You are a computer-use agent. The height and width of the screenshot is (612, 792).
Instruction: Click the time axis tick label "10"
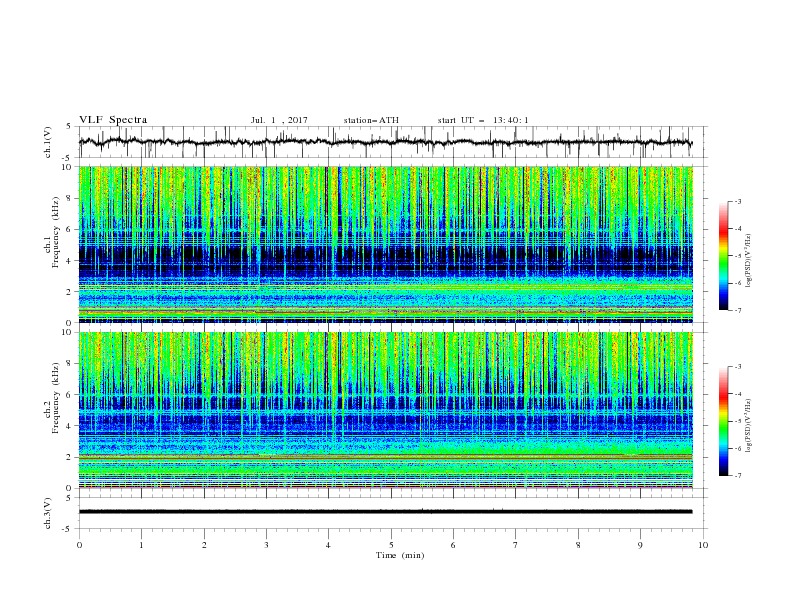tap(703, 545)
